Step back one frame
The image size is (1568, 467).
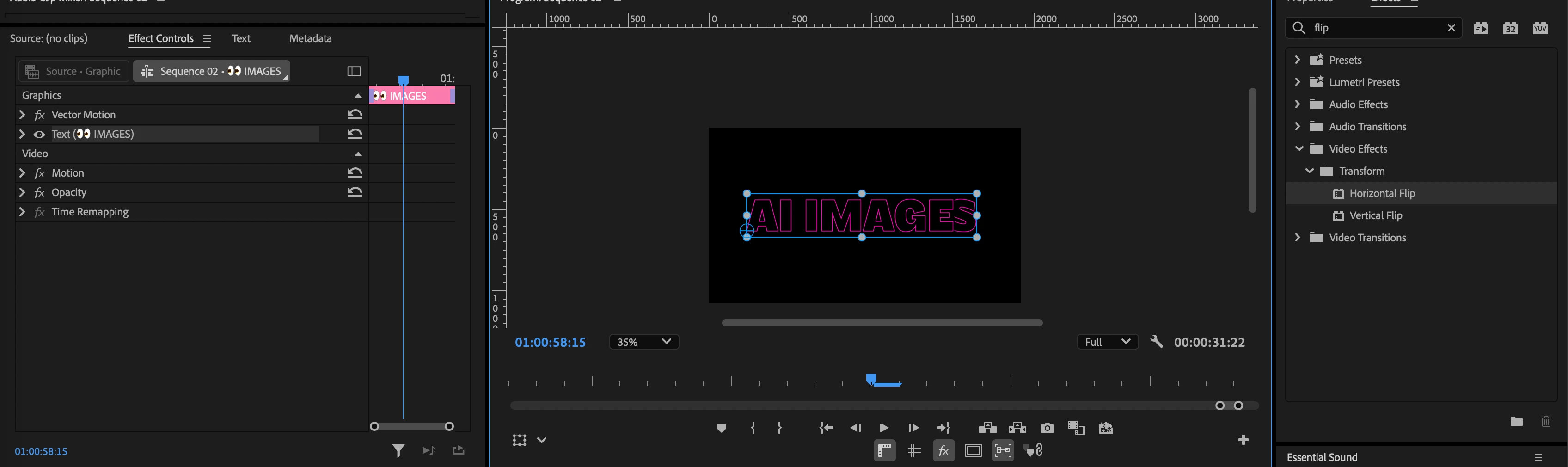855,428
